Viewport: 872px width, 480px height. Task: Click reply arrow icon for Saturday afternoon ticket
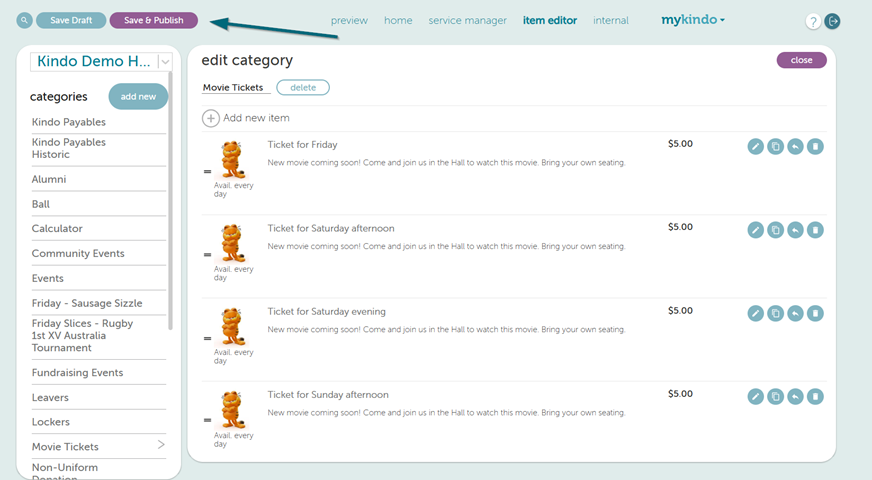[x=795, y=230]
